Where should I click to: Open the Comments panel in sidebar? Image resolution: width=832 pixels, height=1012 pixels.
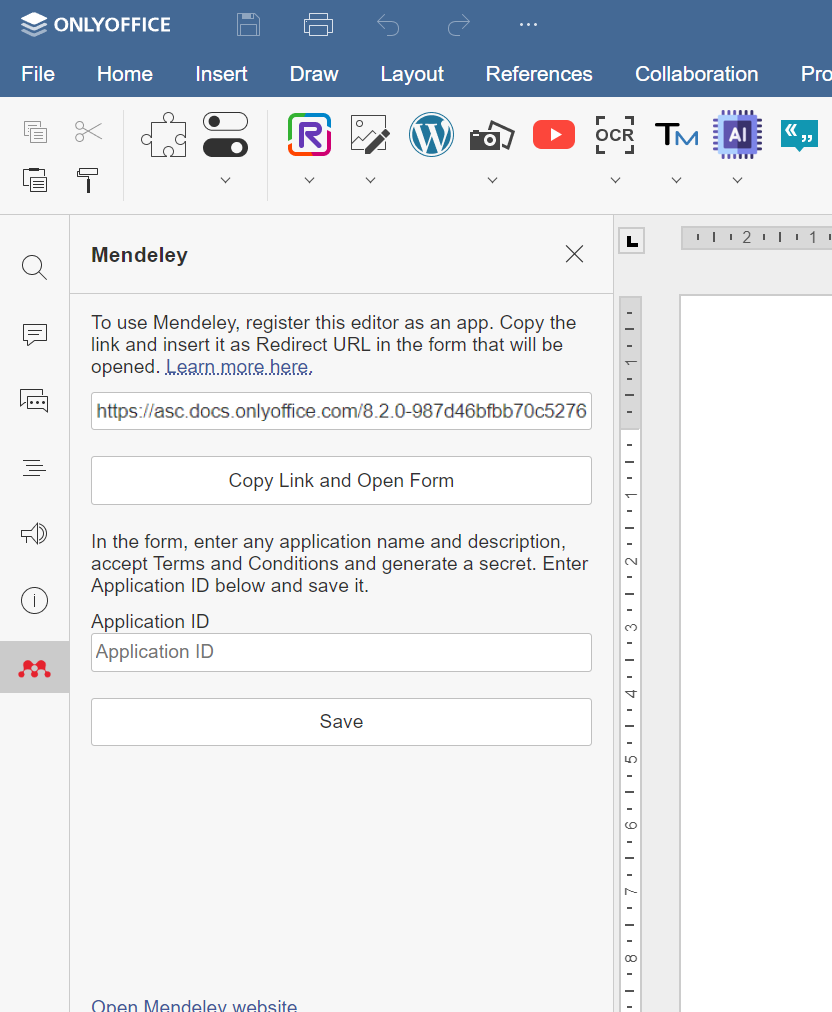tap(35, 335)
